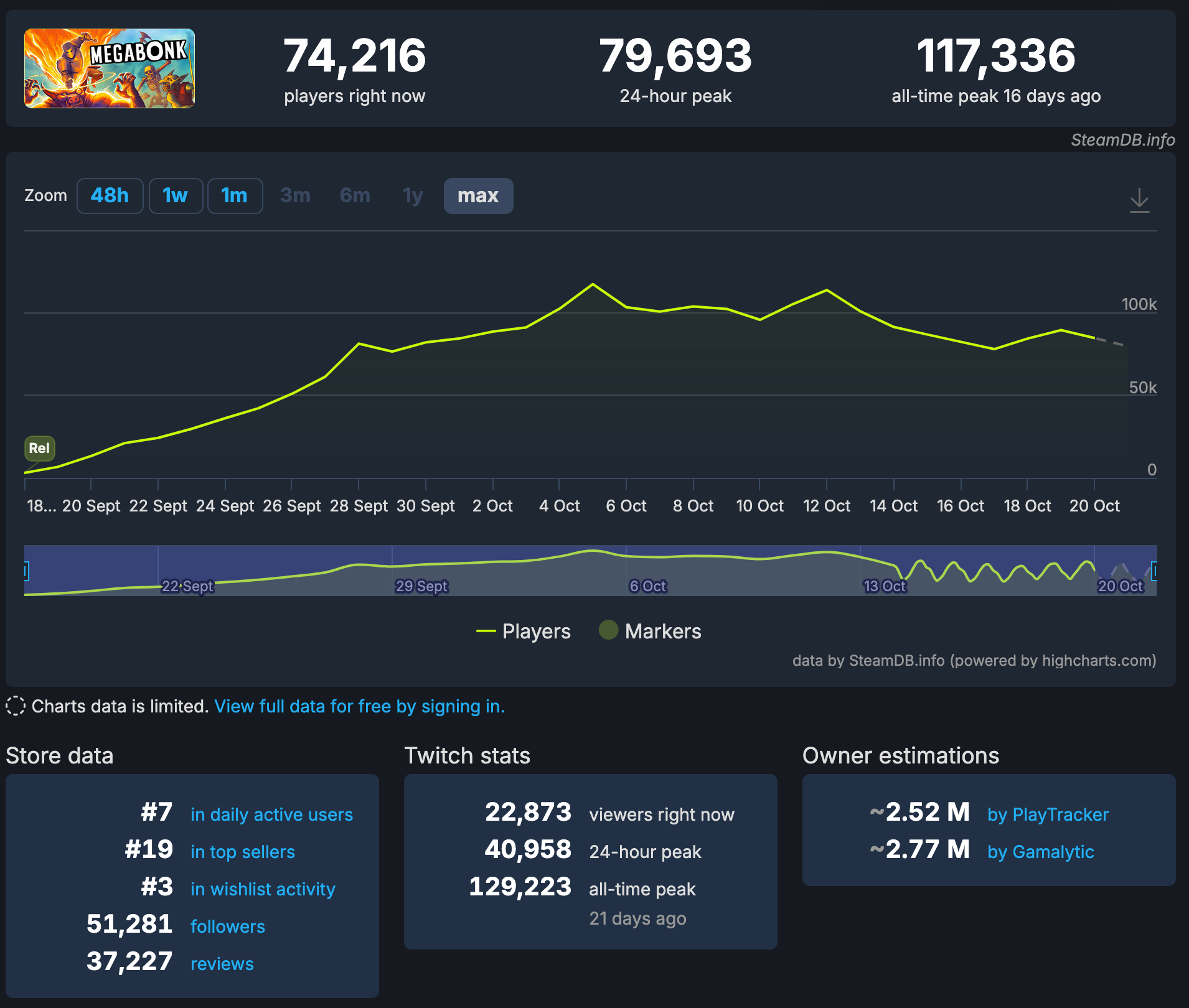This screenshot has width=1189, height=1008.
Task: Click the dashed circle limited-data icon
Action: 16,706
